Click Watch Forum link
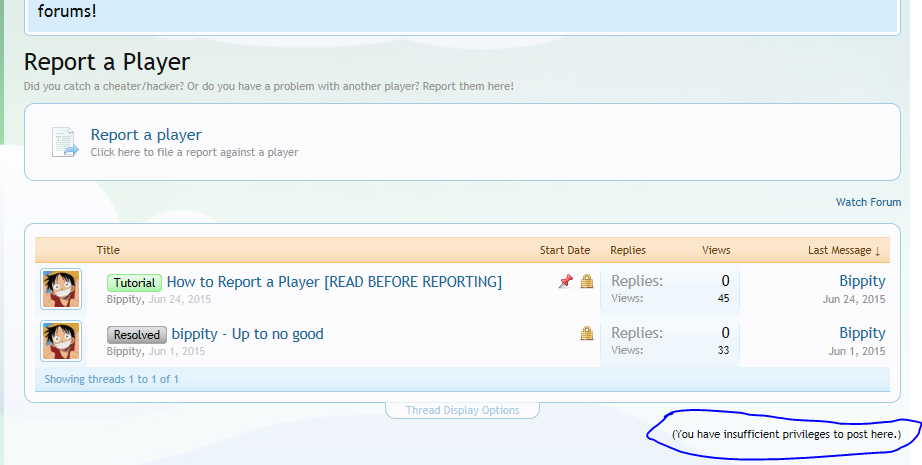922x465 pixels. 868,202
